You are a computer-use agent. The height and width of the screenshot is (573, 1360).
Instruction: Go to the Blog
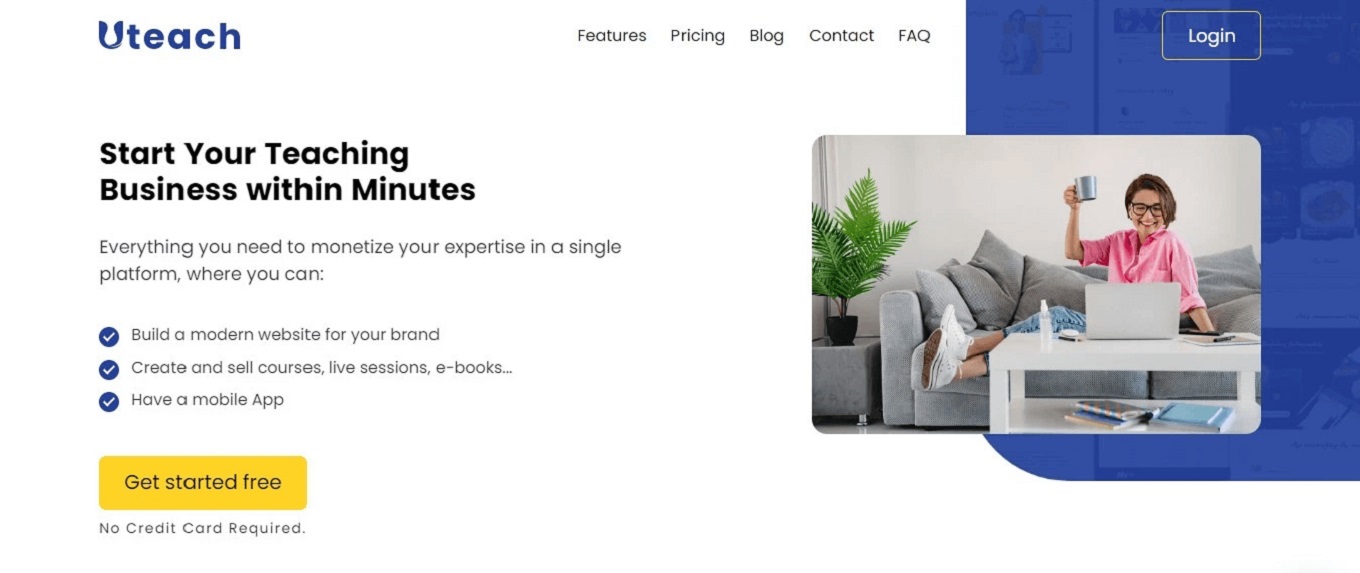point(766,36)
